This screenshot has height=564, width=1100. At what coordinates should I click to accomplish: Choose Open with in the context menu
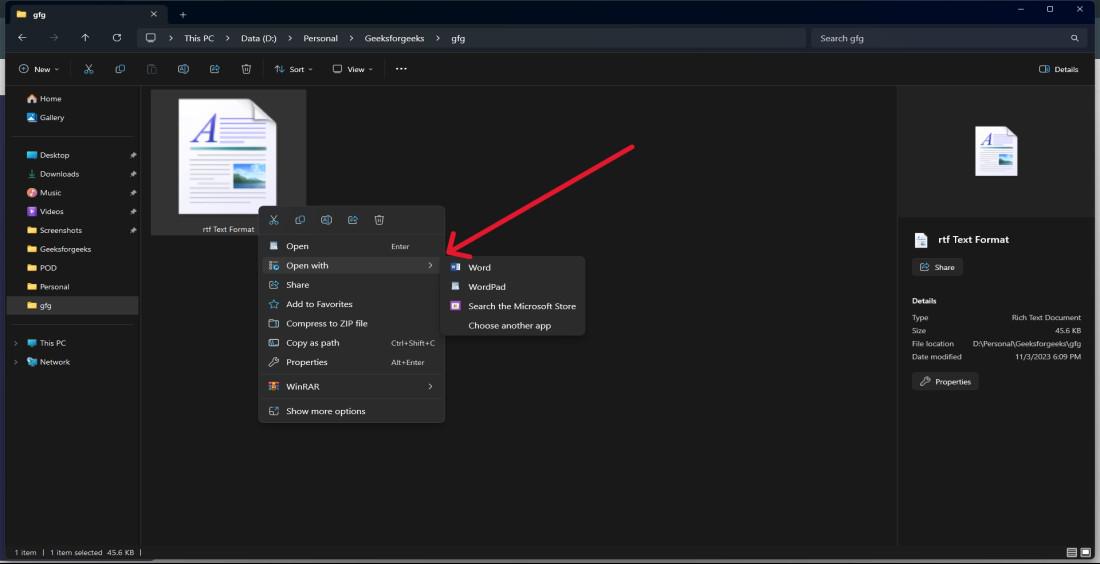point(351,265)
